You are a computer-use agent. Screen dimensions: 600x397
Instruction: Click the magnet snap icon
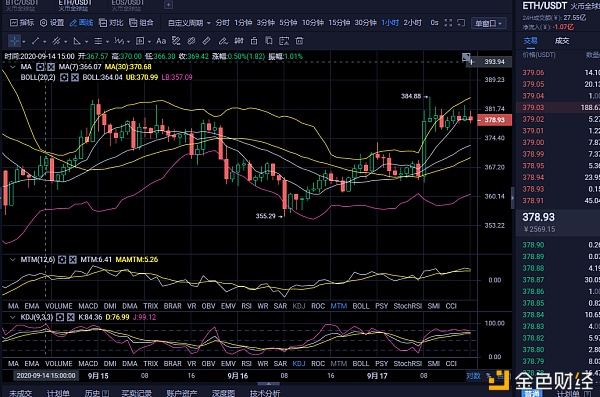coord(239,41)
